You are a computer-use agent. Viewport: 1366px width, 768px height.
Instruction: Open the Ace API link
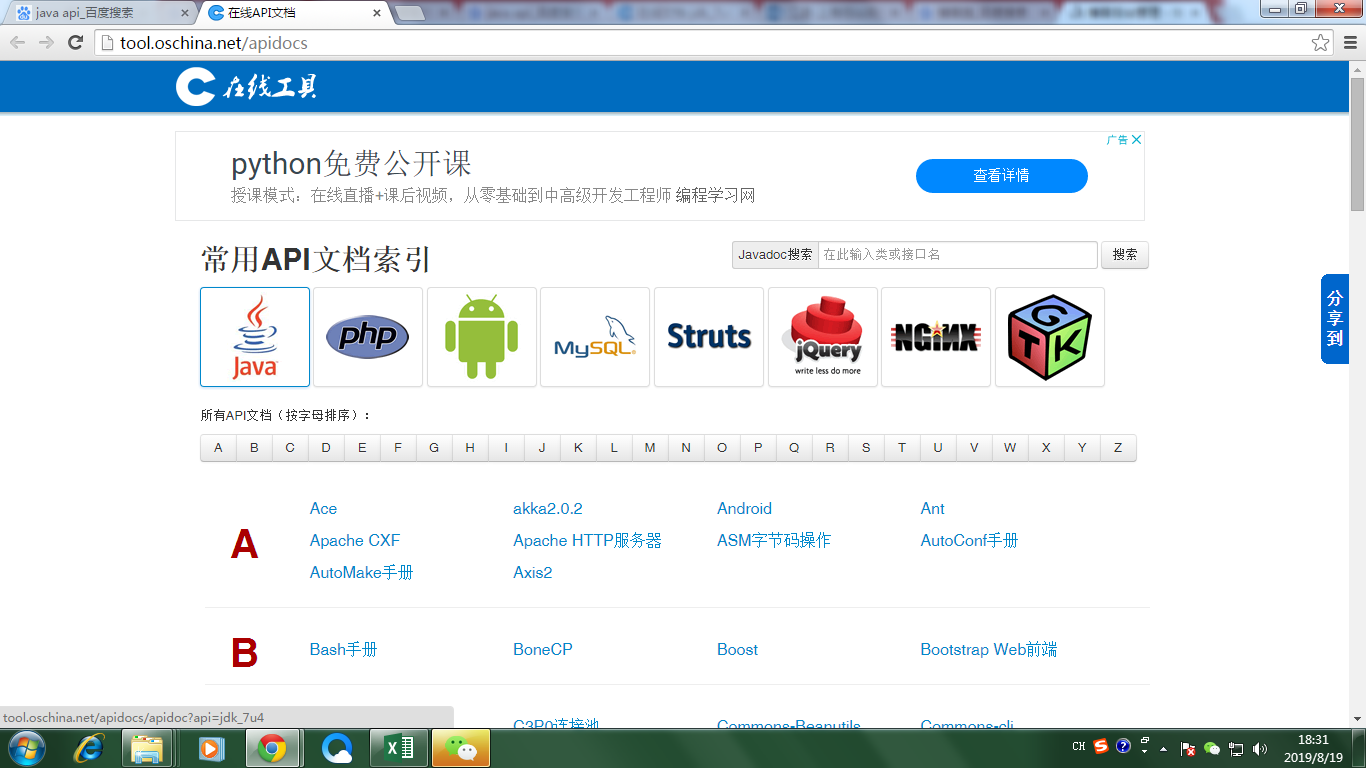point(323,508)
